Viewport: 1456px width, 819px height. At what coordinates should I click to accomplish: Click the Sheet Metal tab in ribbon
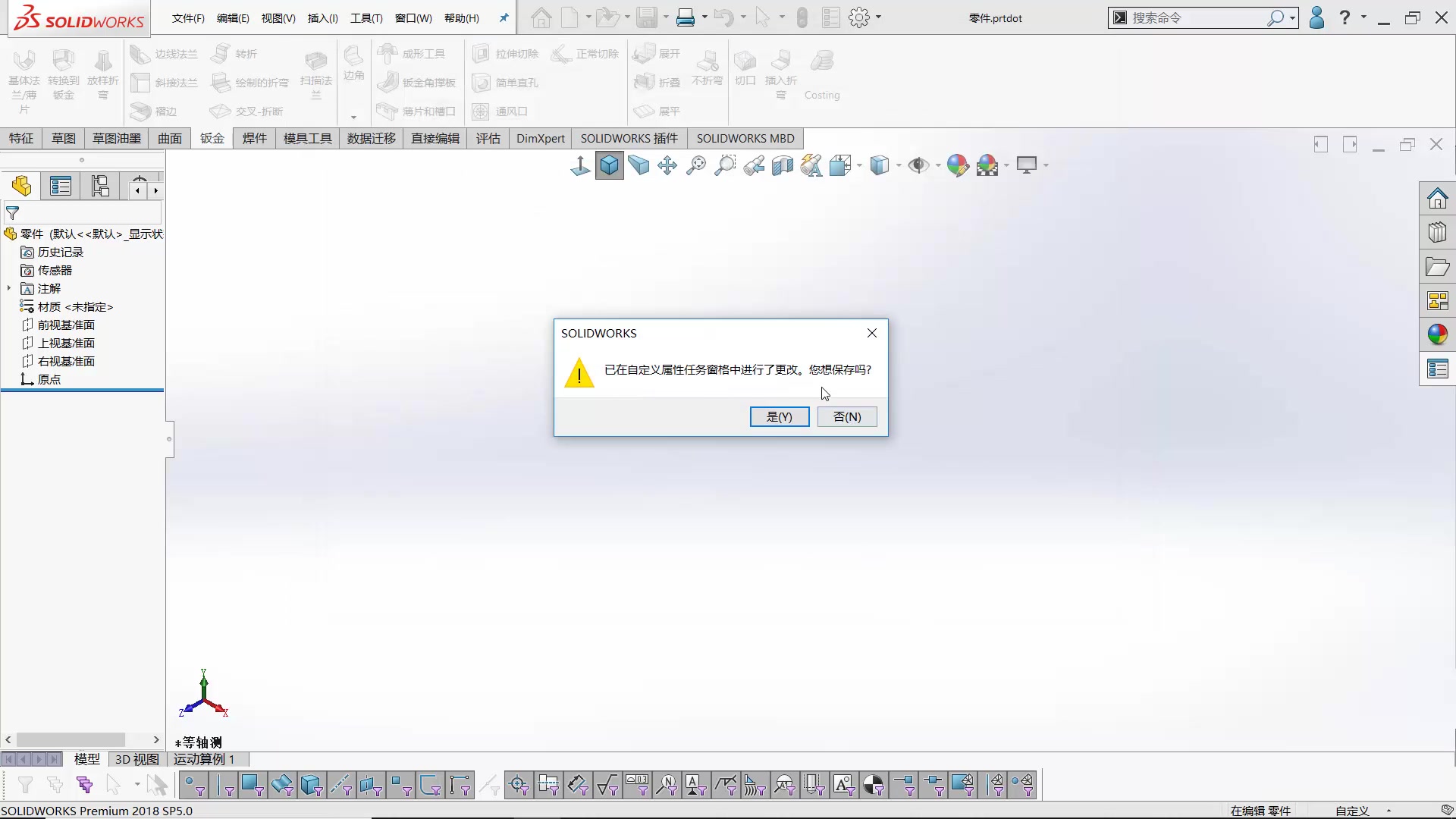211,138
